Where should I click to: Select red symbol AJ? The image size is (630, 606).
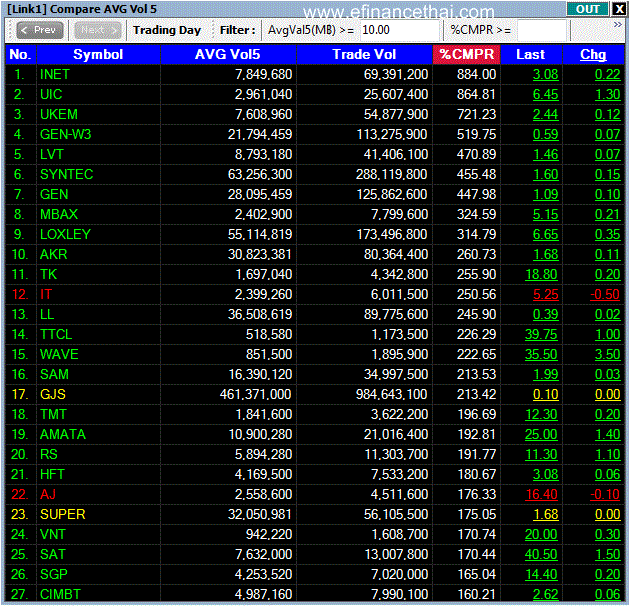pos(48,494)
